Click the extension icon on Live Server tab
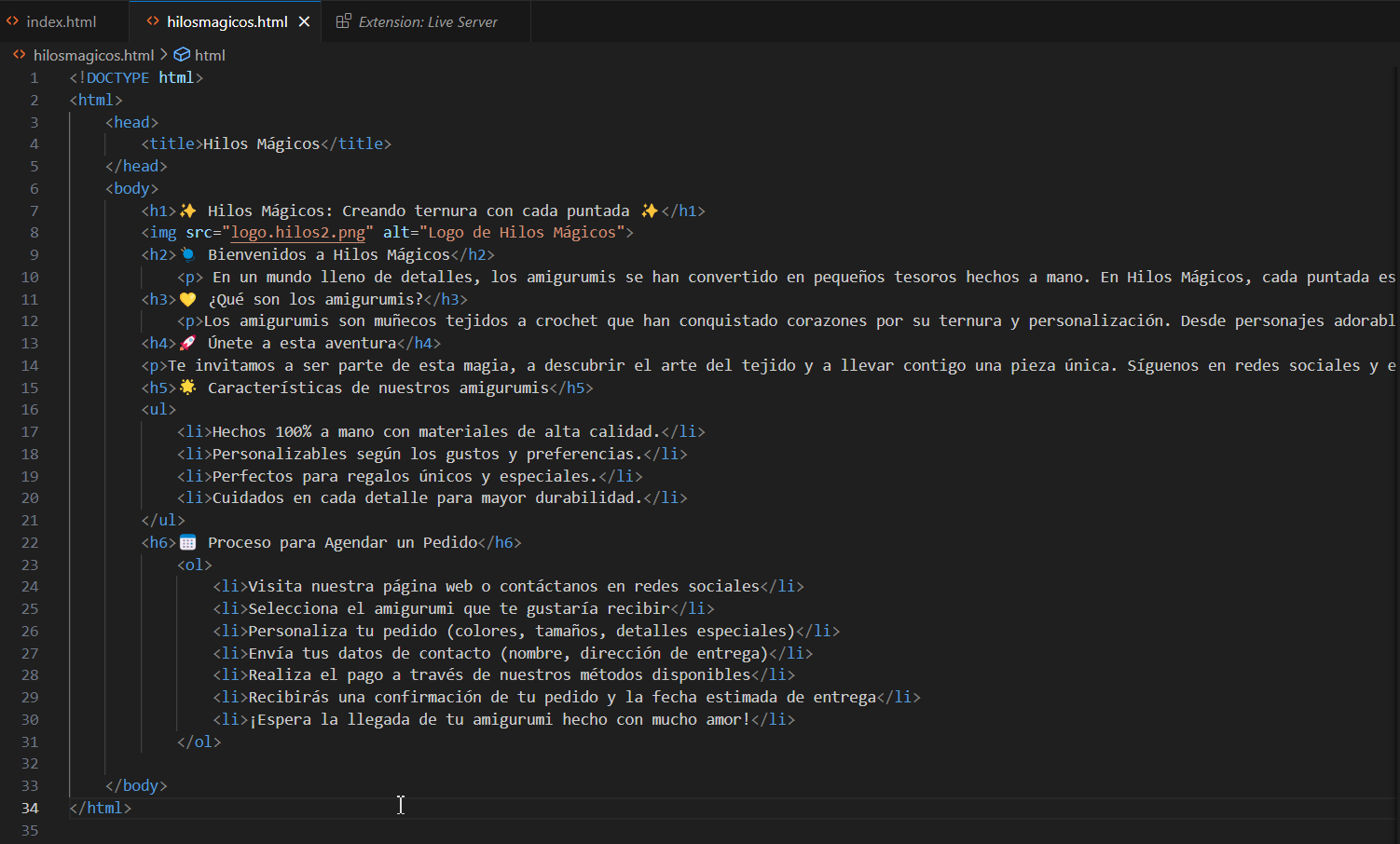1400x844 pixels. [343, 21]
